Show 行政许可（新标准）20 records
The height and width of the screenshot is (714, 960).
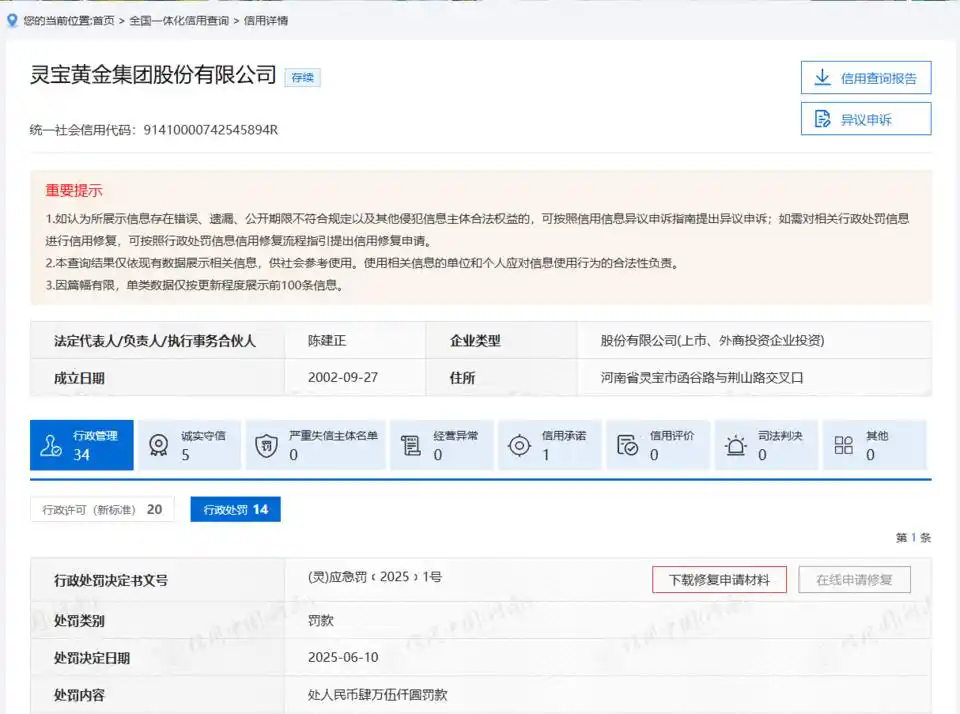pyautogui.click(x=102, y=509)
